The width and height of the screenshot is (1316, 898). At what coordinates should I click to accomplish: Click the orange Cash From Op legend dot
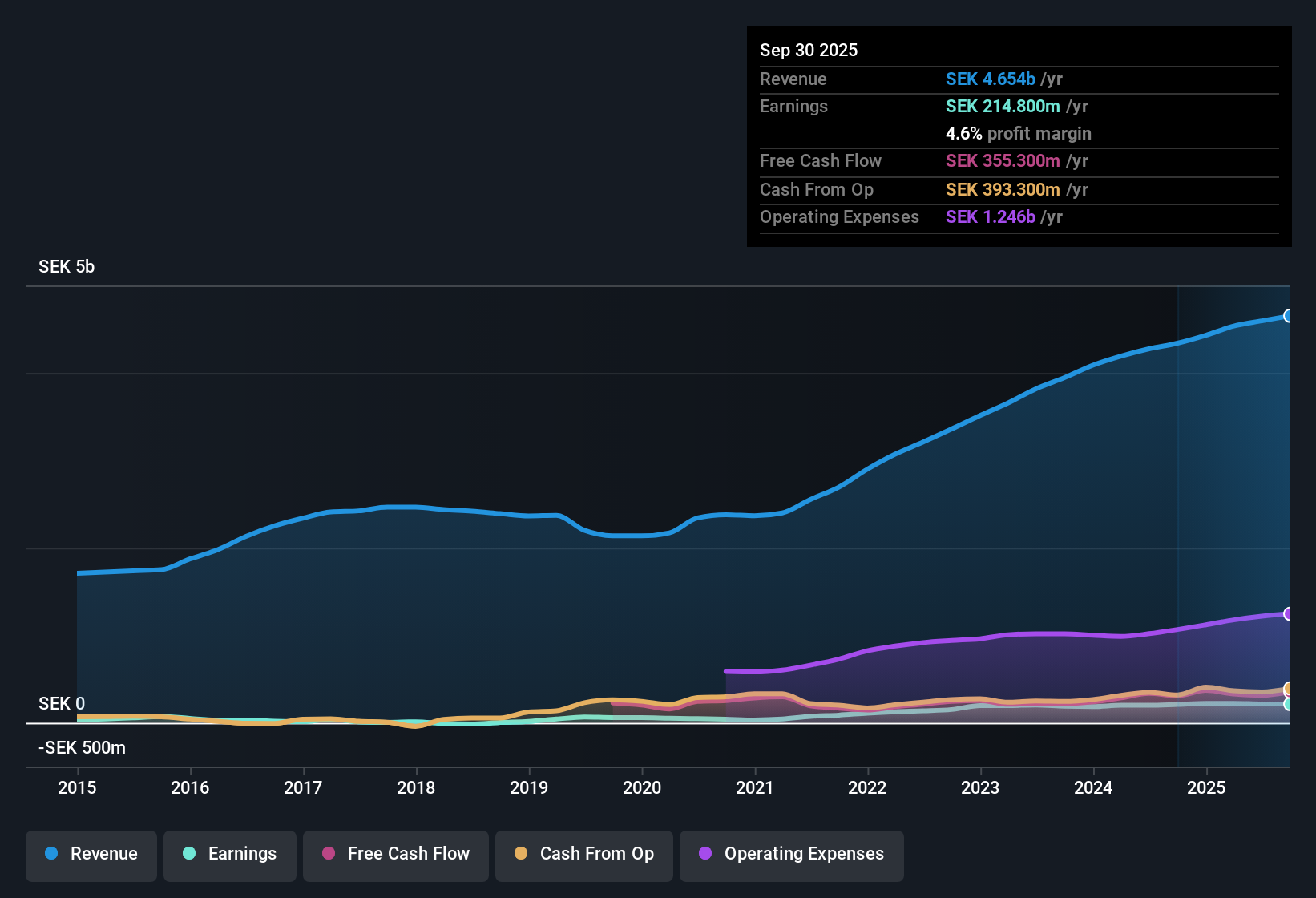coord(521,854)
